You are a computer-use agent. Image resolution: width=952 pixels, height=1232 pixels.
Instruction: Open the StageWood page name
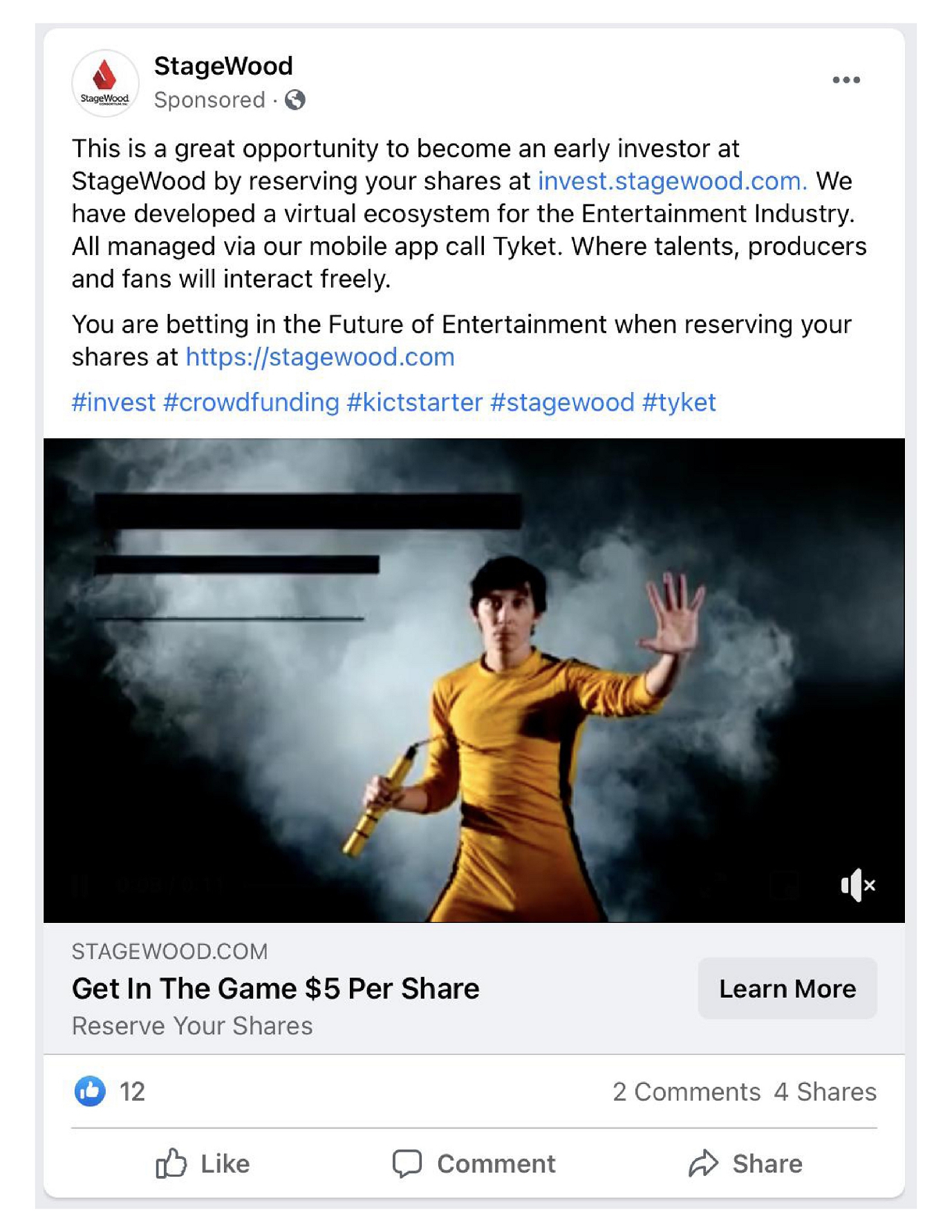pos(223,66)
